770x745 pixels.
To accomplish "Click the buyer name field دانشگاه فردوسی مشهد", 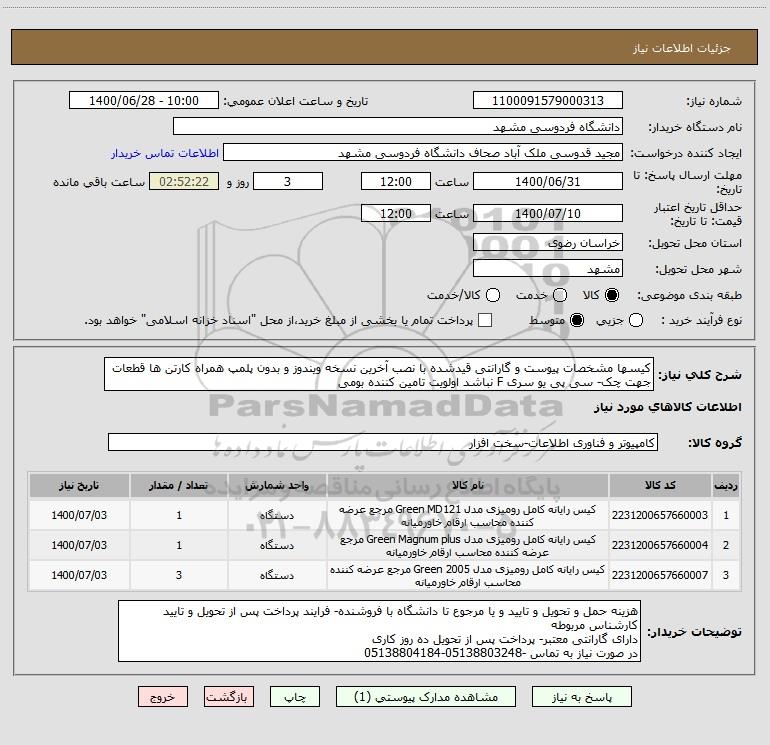I will point(398,127).
